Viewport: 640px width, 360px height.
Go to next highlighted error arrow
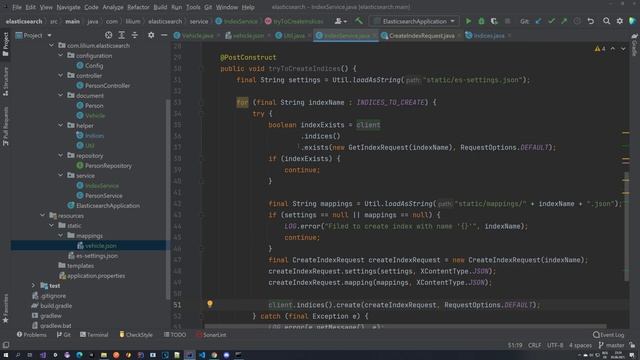(x=623, y=49)
